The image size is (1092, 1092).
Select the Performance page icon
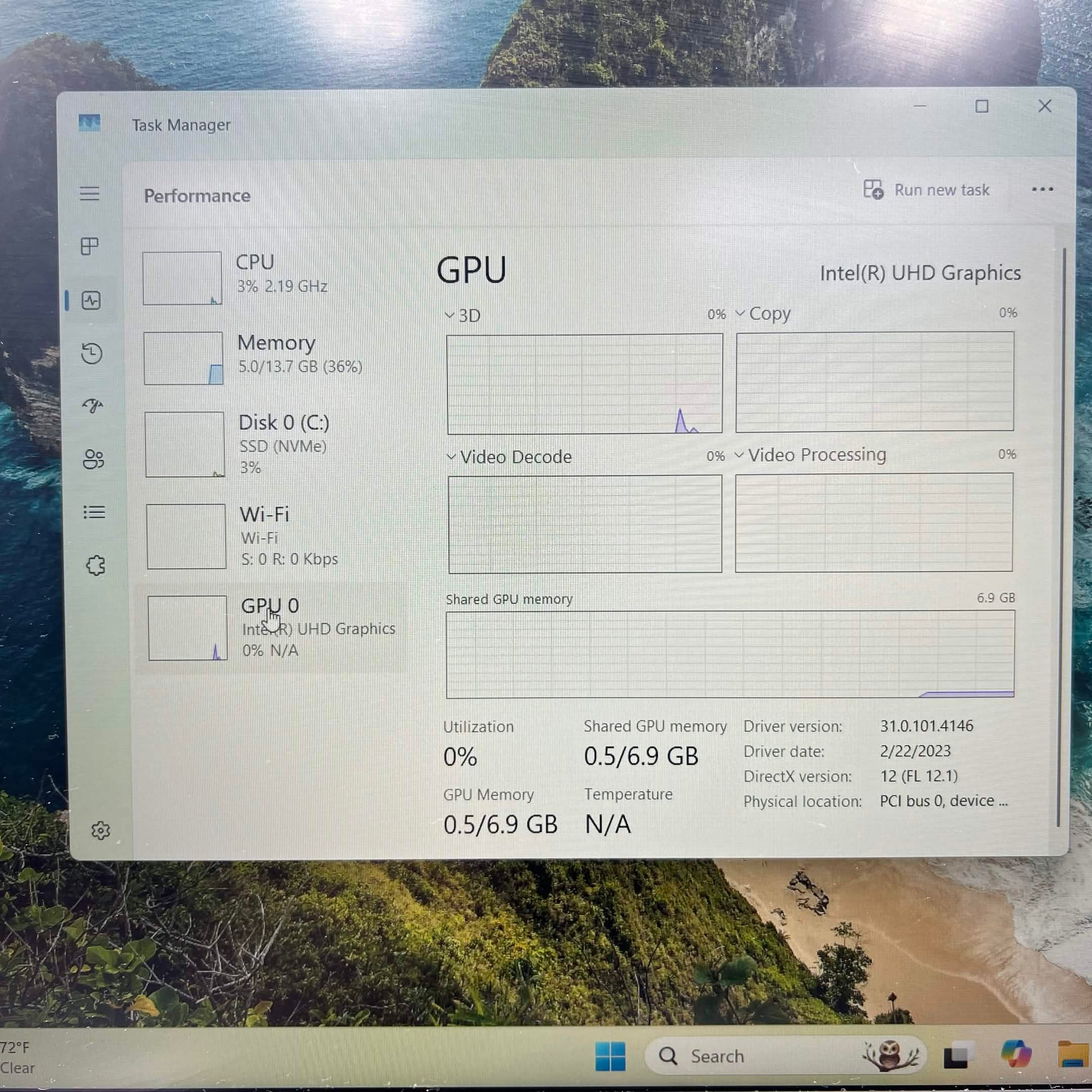pos(91,300)
